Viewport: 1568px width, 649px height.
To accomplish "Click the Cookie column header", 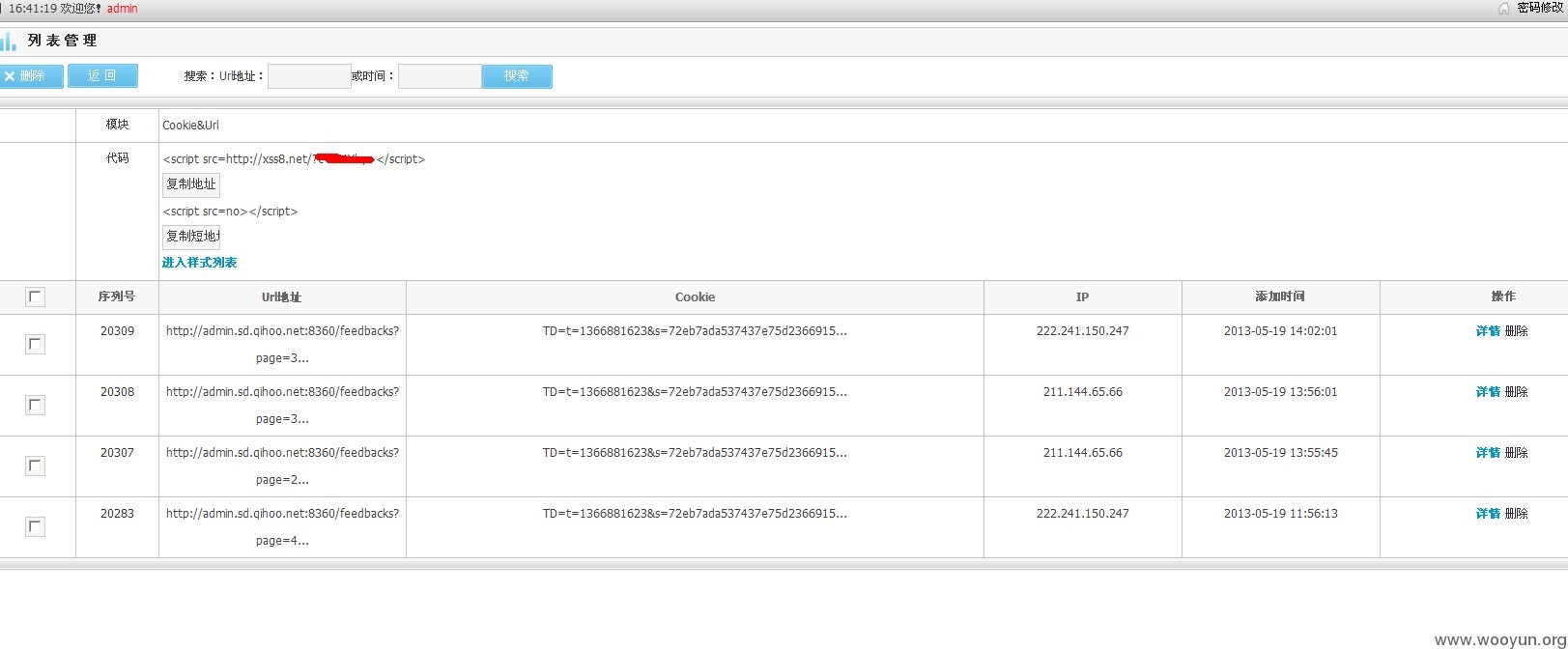I will coord(695,297).
